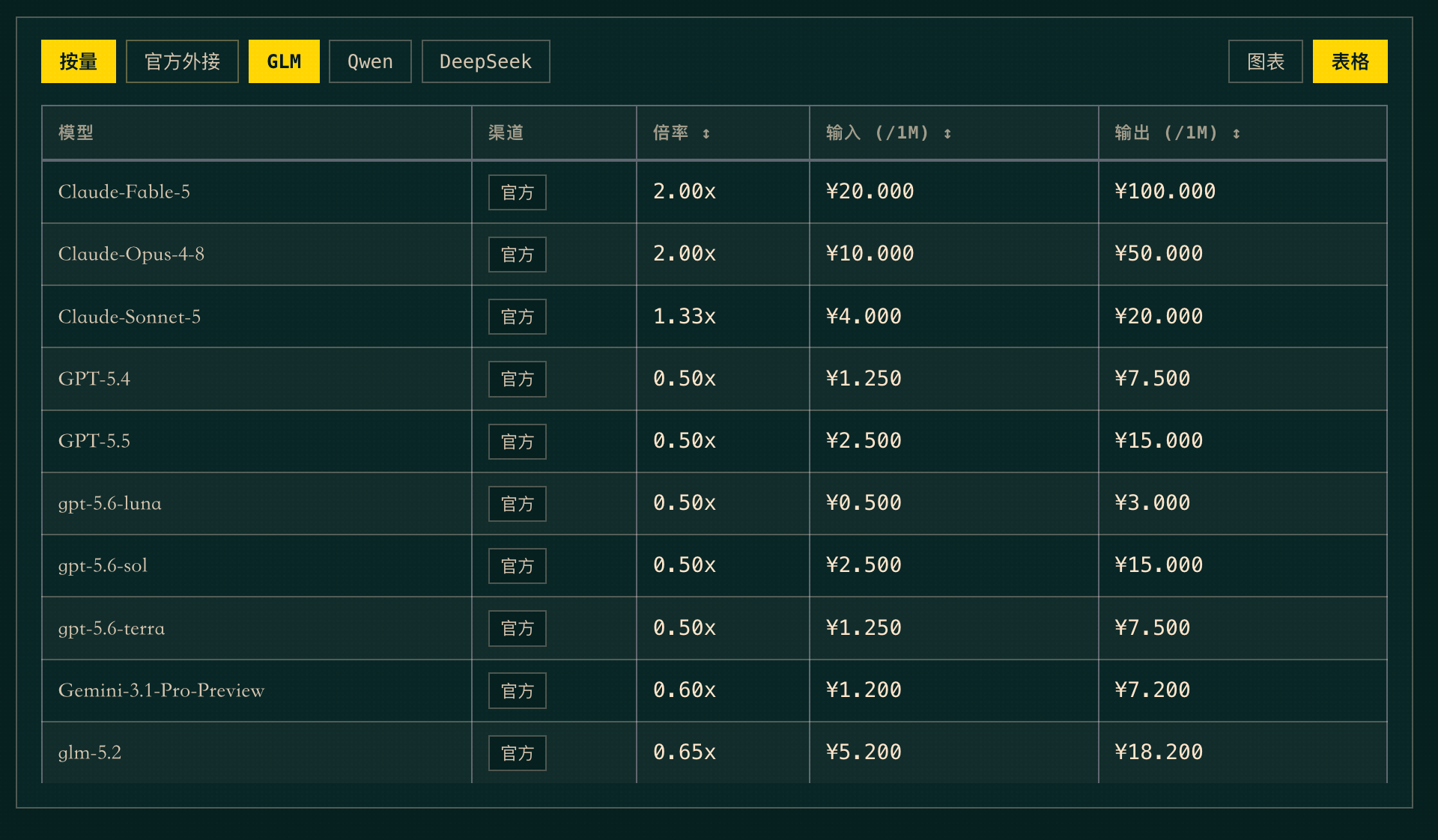Screen dimensions: 1438x840
Task: Toggle the 按量 filter chip
Action: [x=79, y=61]
